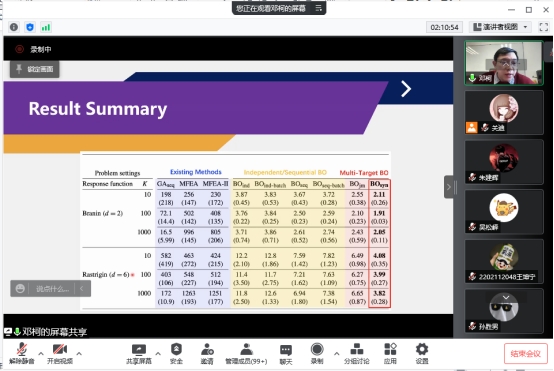554x371 pixels.
Task: Click the red 结束会议 button
Action: tap(525, 354)
